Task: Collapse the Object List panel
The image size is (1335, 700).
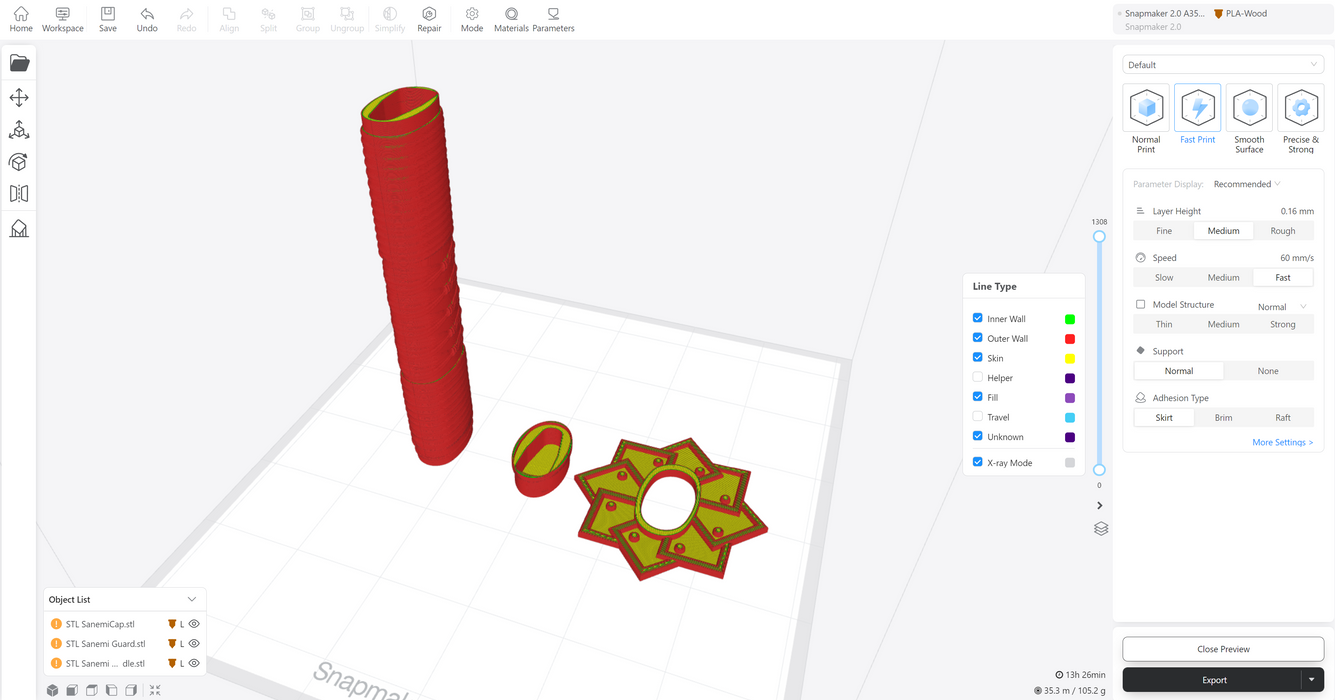Action: coord(192,600)
